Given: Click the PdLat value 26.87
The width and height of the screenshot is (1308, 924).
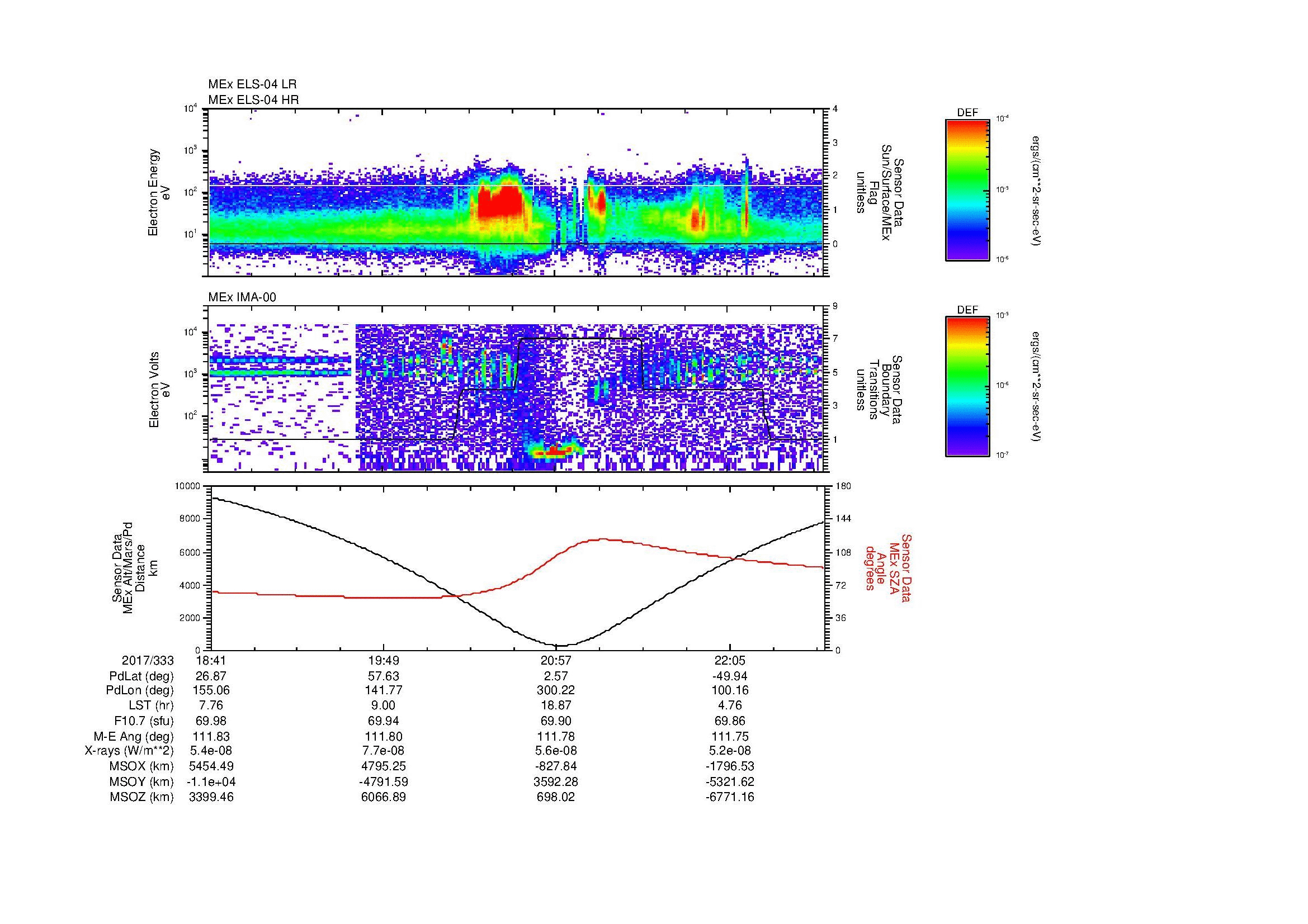Looking at the screenshot, I should [x=211, y=676].
